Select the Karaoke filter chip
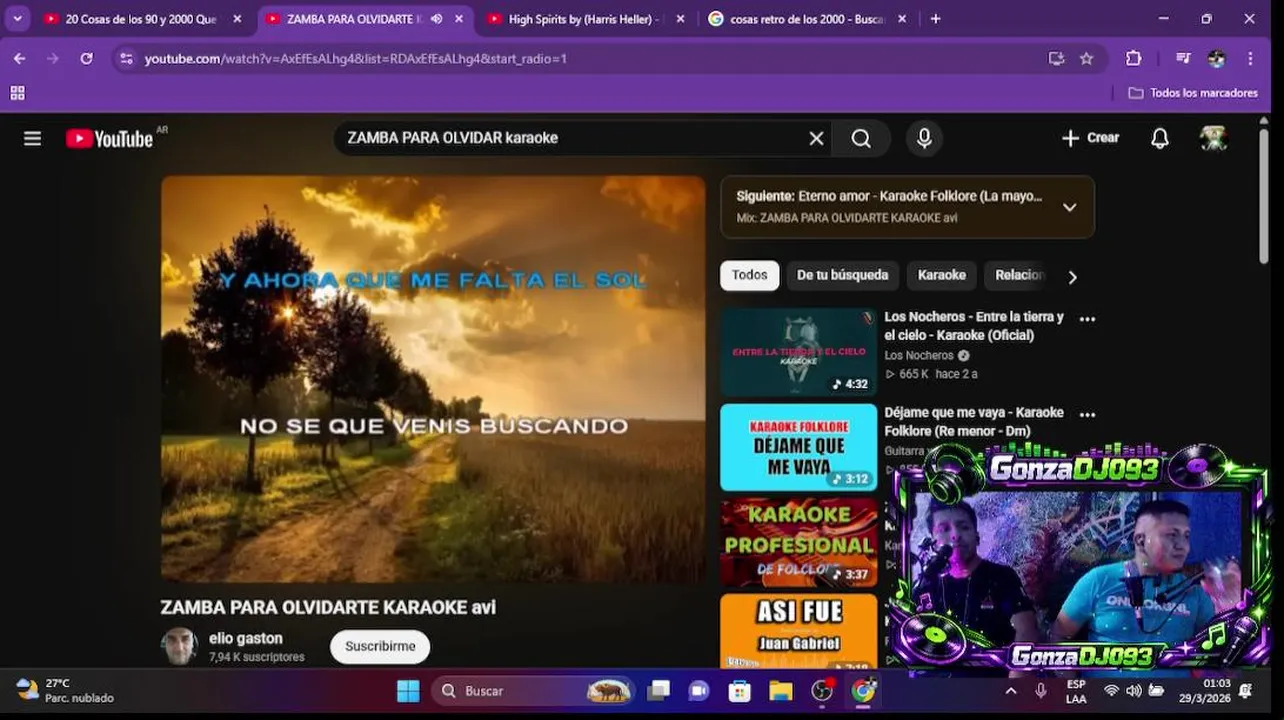The height and width of the screenshot is (720, 1284). (942, 275)
